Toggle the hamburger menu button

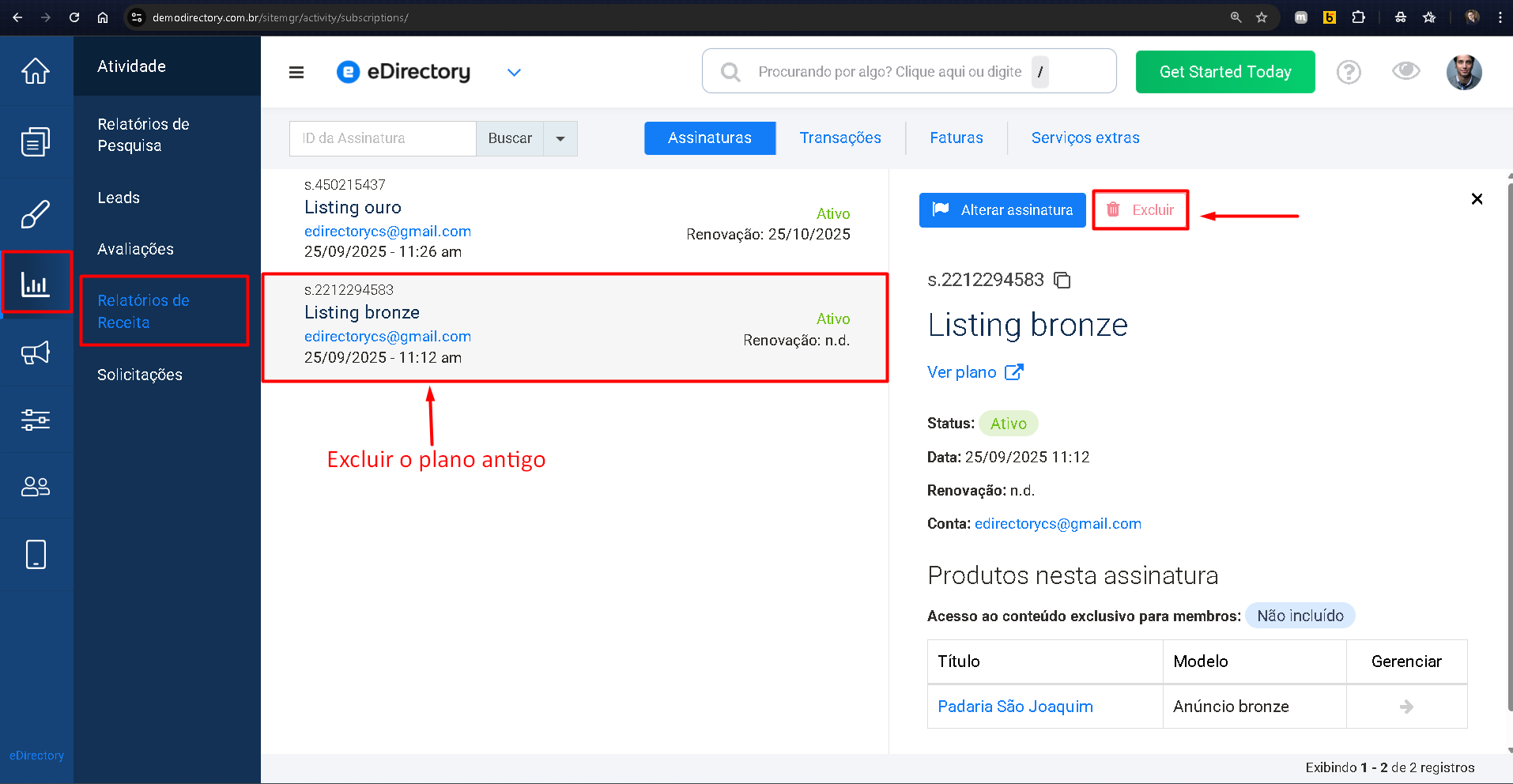pos(296,73)
